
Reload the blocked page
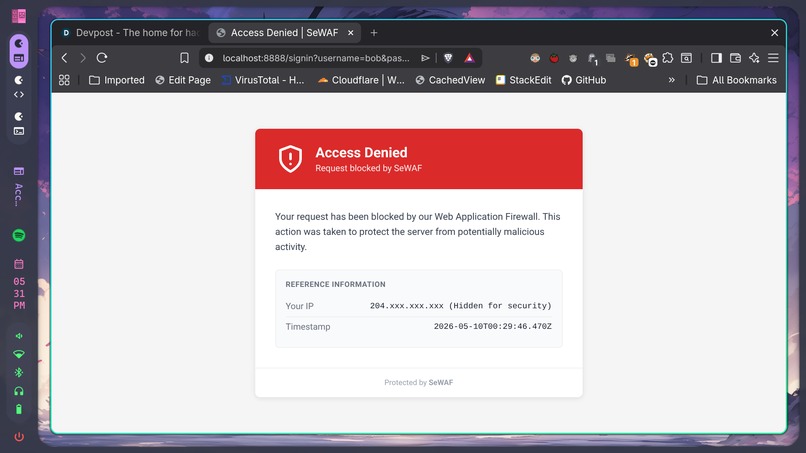pyautogui.click(x=102, y=58)
